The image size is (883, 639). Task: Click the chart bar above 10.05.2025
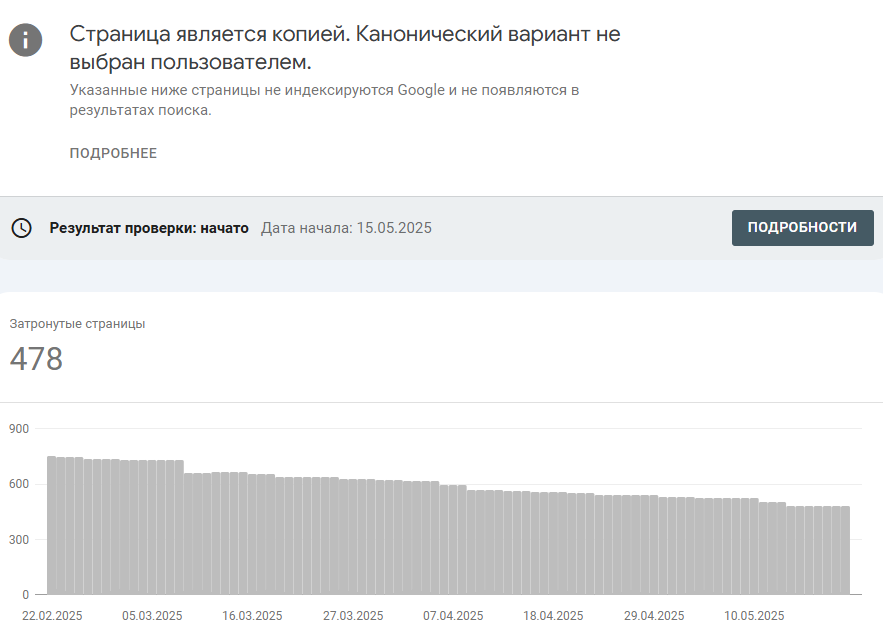[x=754, y=546]
